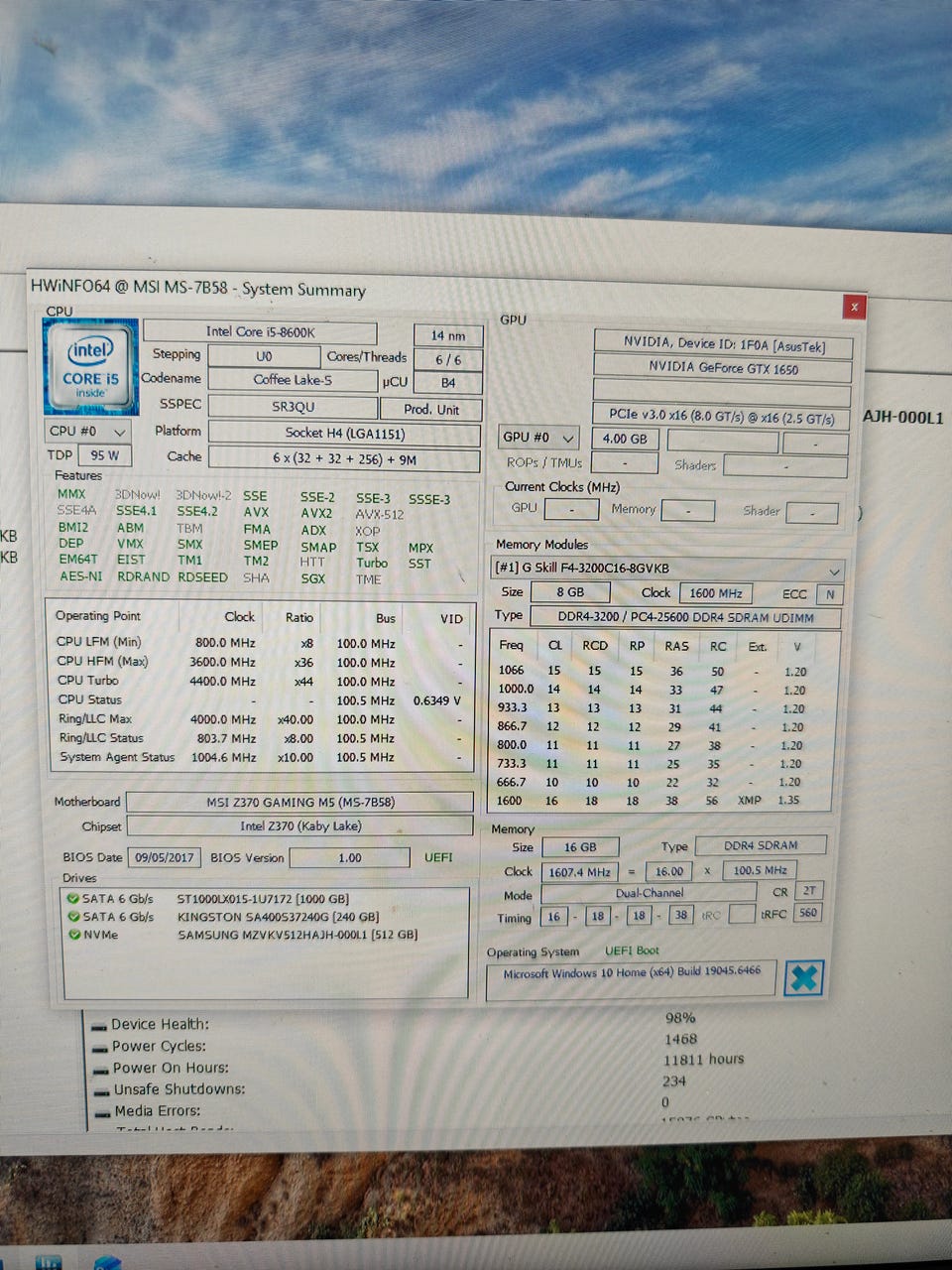
Task: Select the ST1000LX015-1U7172 drive entry
Action: tap(263, 899)
